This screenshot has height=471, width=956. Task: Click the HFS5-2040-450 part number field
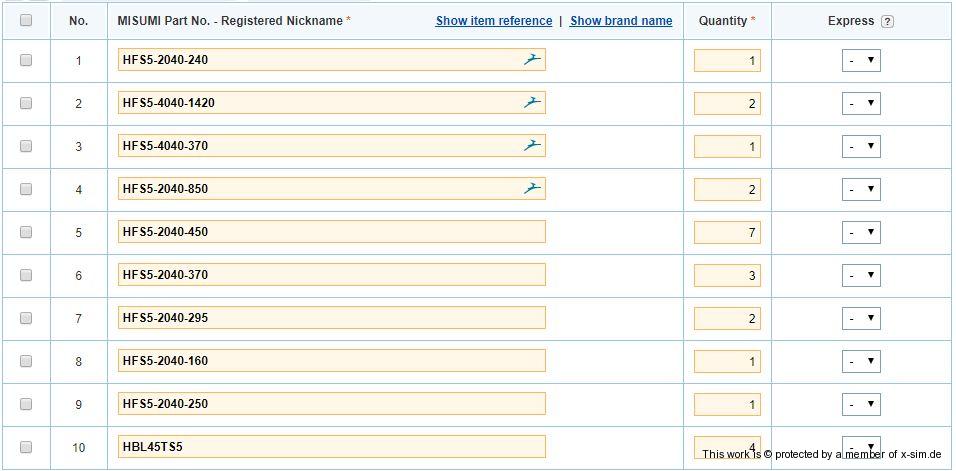click(x=331, y=232)
